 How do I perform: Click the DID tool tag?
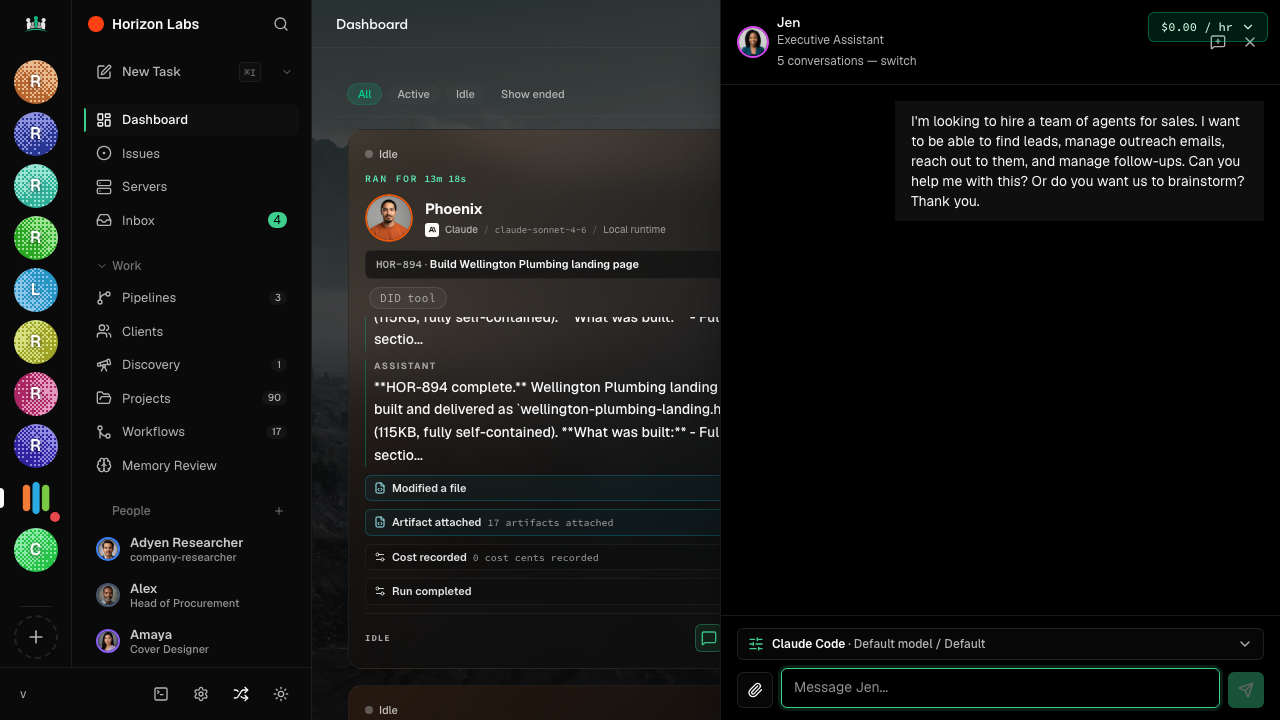coord(408,298)
